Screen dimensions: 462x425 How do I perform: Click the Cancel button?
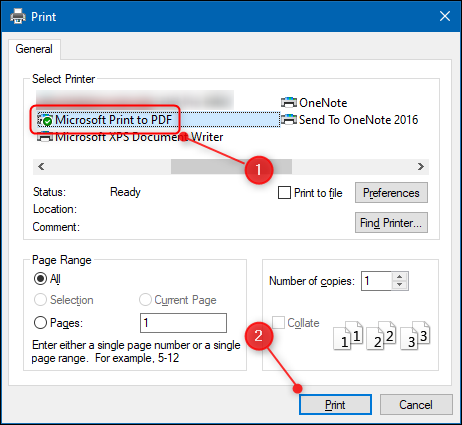click(416, 405)
